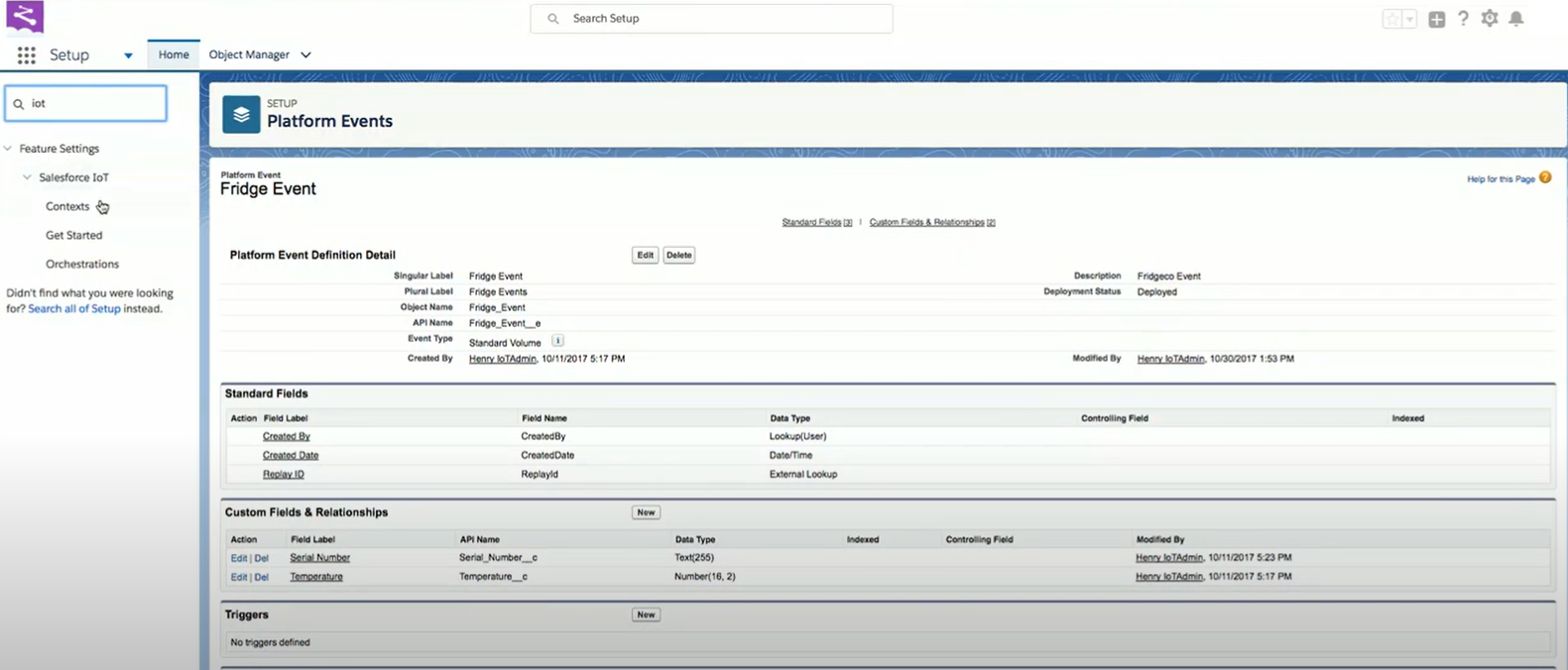Image resolution: width=1568 pixels, height=670 pixels.
Task: Open Orchestrations in the sidebar
Action: click(82, 264)
